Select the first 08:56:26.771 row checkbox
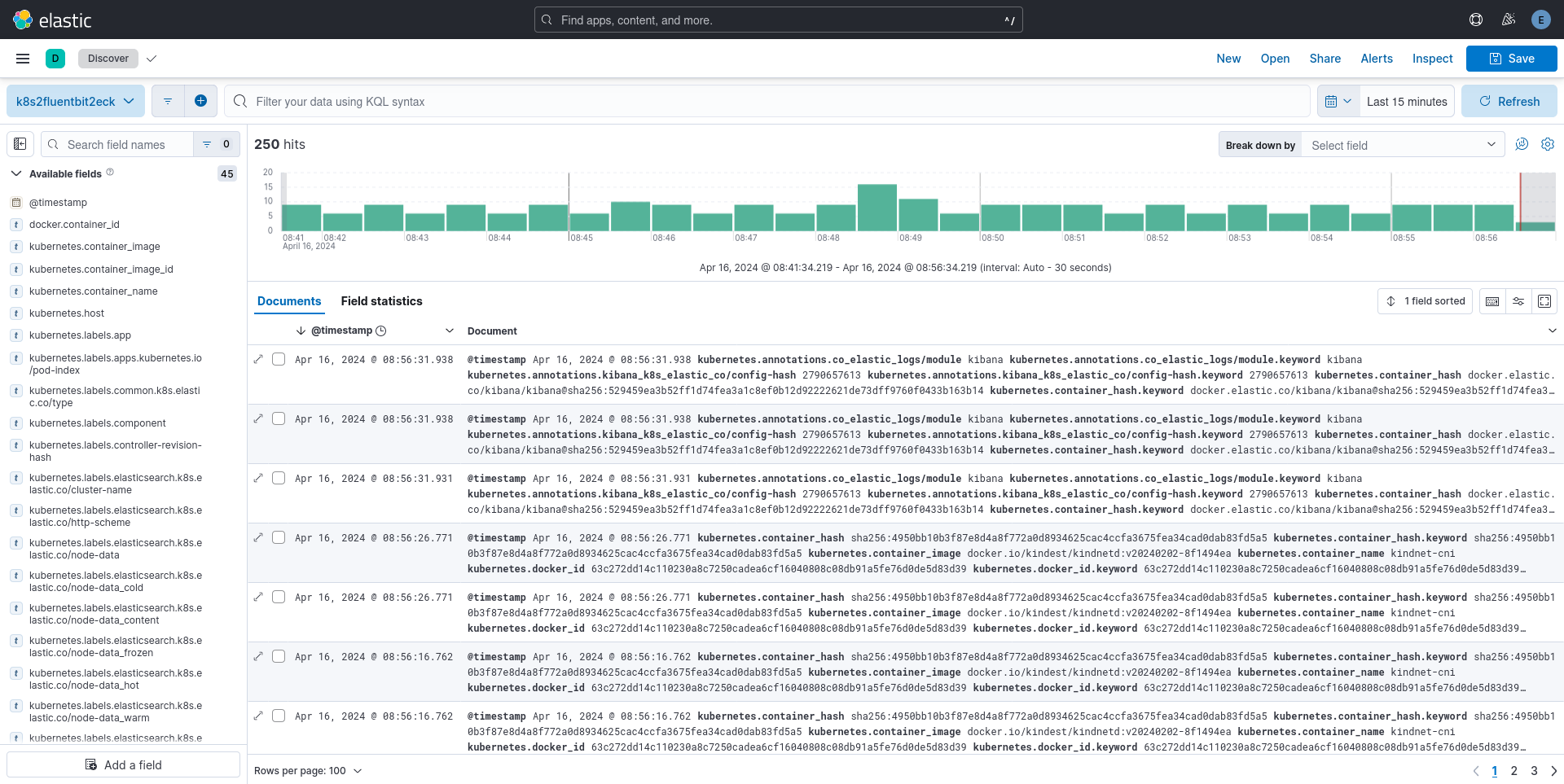This screenshot has height=784, width=1564. [279, 537]
